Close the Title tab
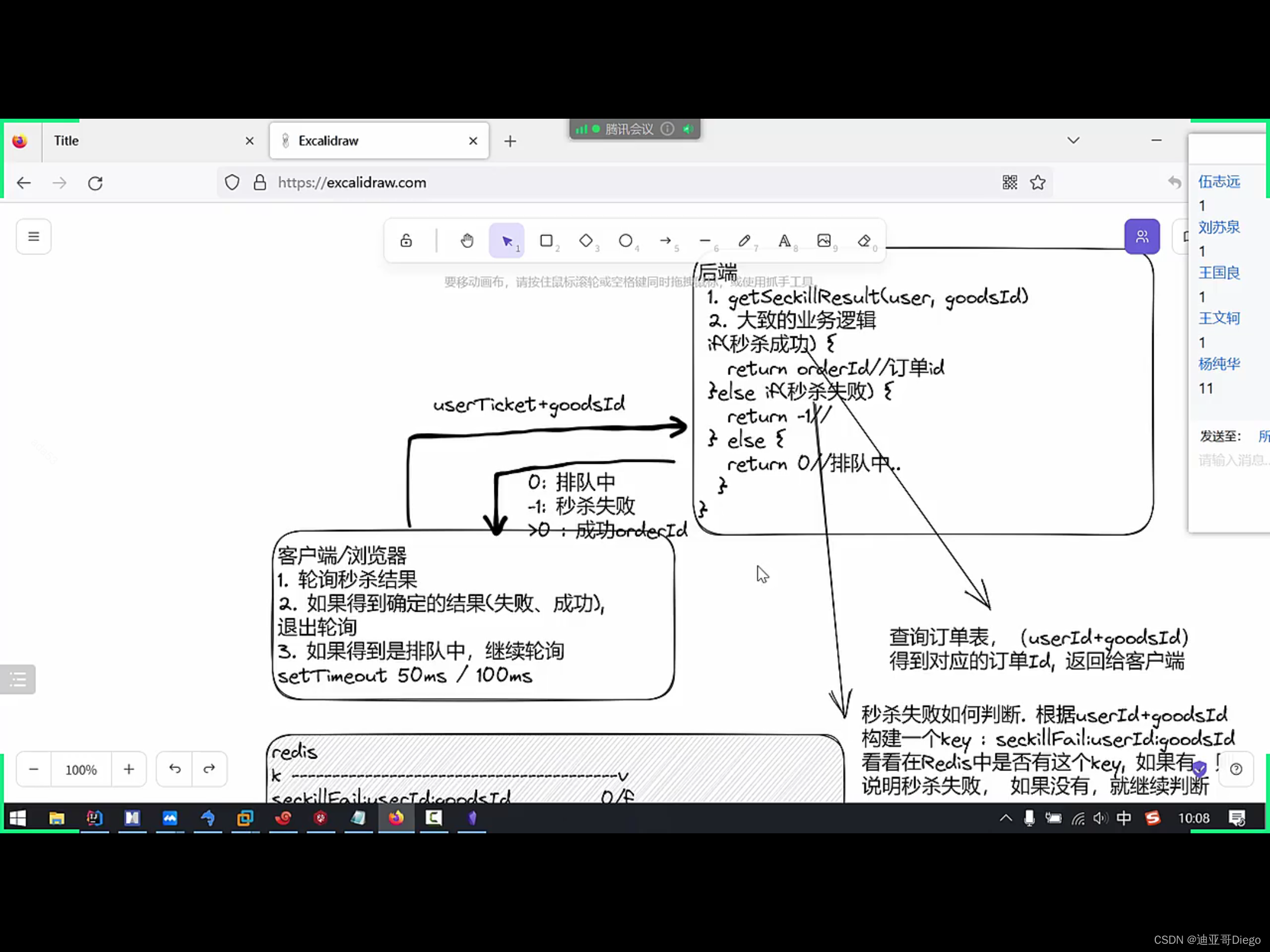1270x952 pixels. [249, 141]
